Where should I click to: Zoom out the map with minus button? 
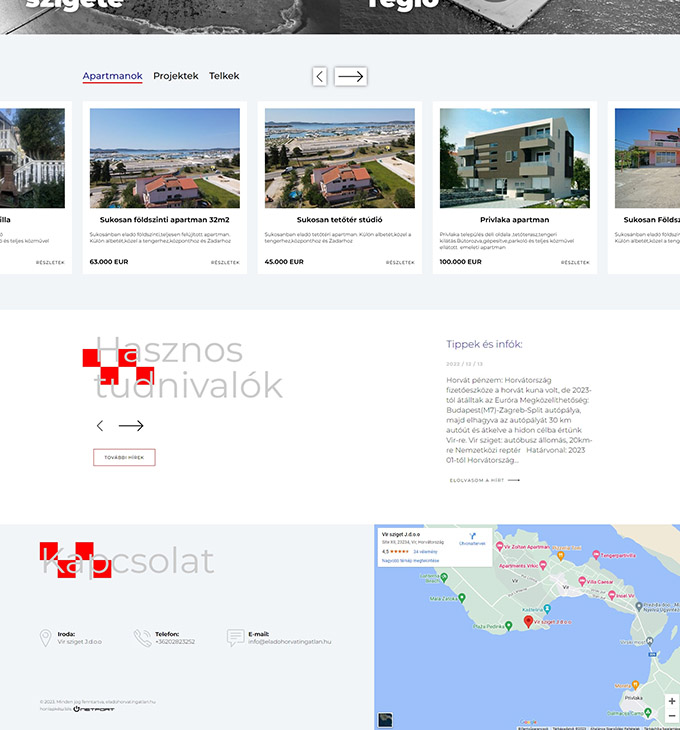672,716
